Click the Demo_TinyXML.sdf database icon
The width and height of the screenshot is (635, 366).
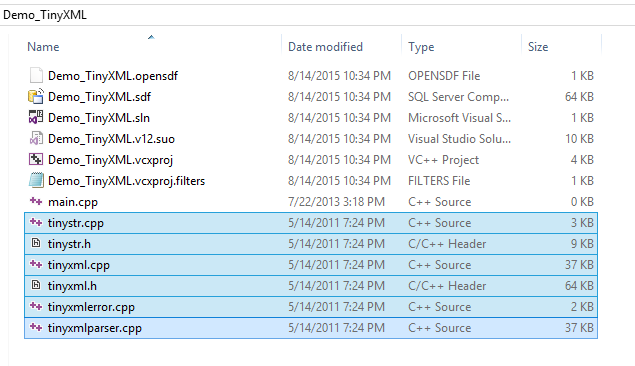[36, 96]
